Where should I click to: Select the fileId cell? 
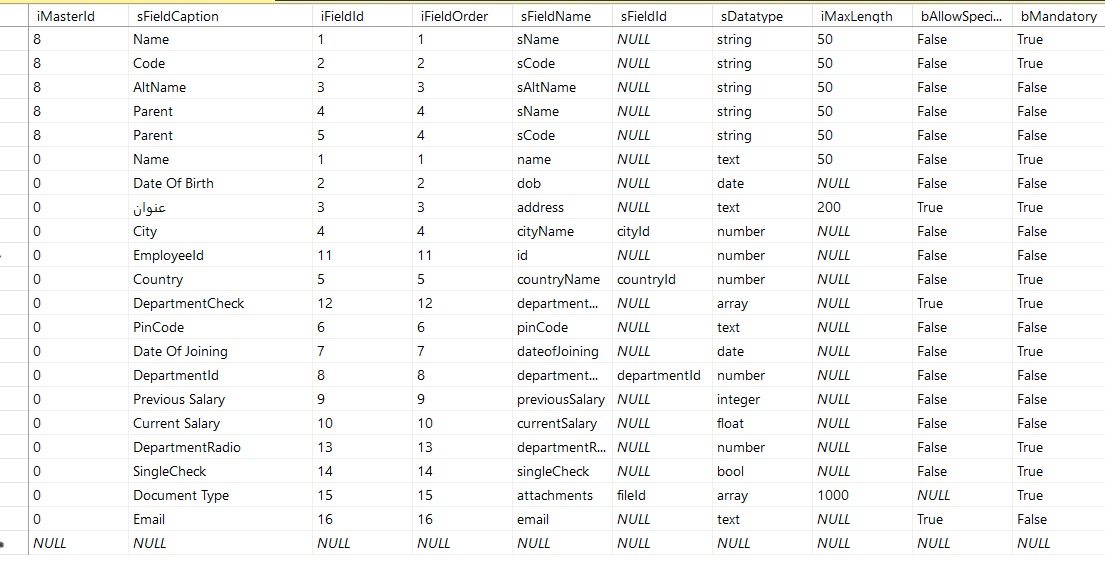[x=631, y=495]
